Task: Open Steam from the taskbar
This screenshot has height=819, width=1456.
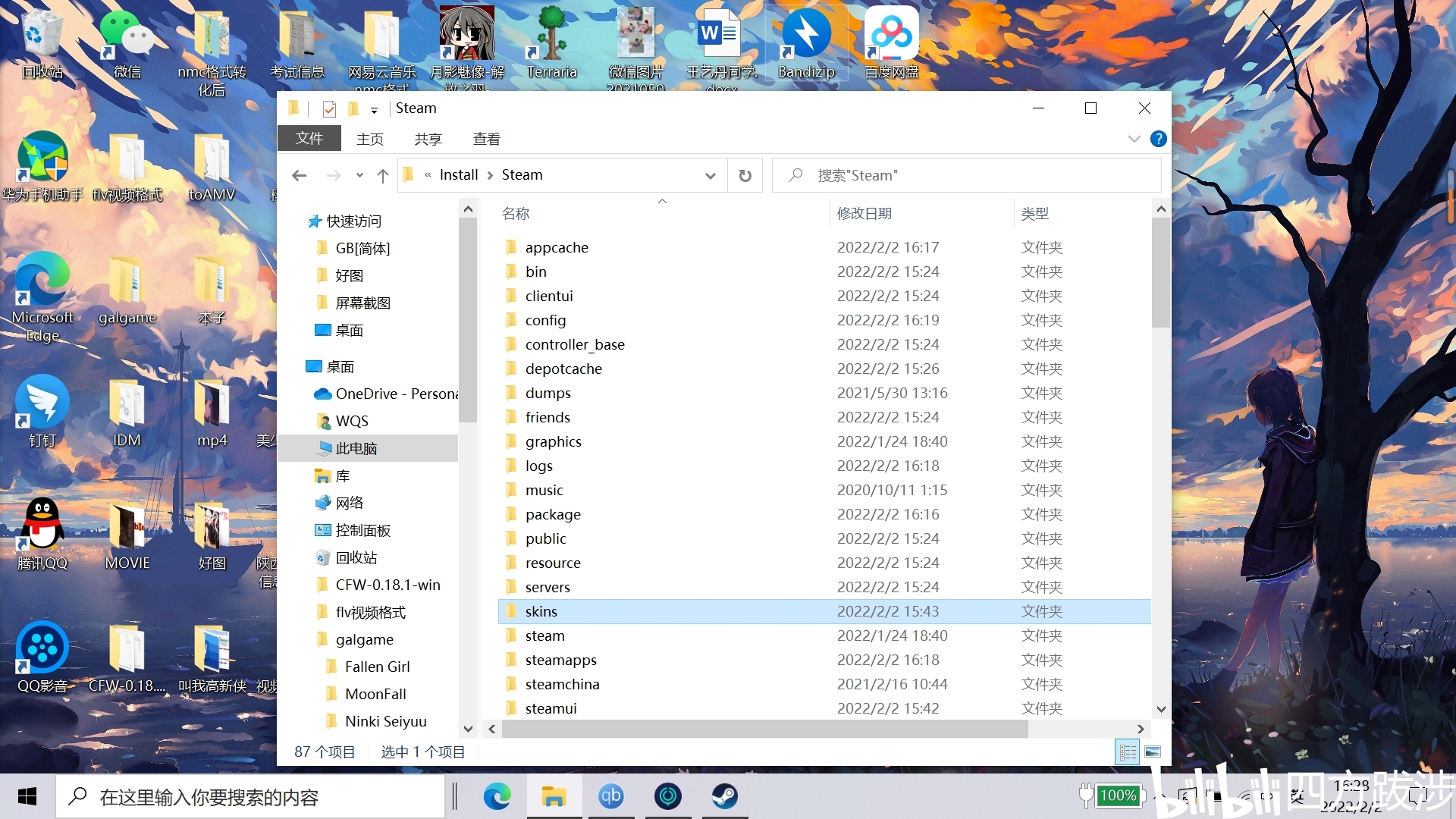Action: (x=724, y=796)
